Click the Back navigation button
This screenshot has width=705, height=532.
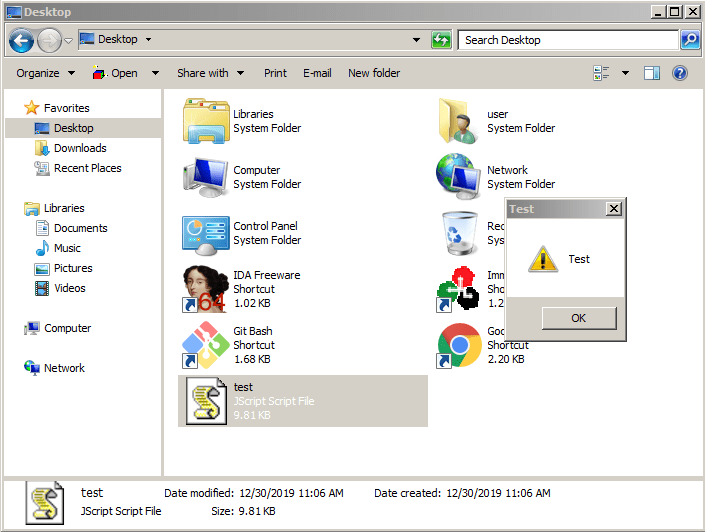coord(22,40)
